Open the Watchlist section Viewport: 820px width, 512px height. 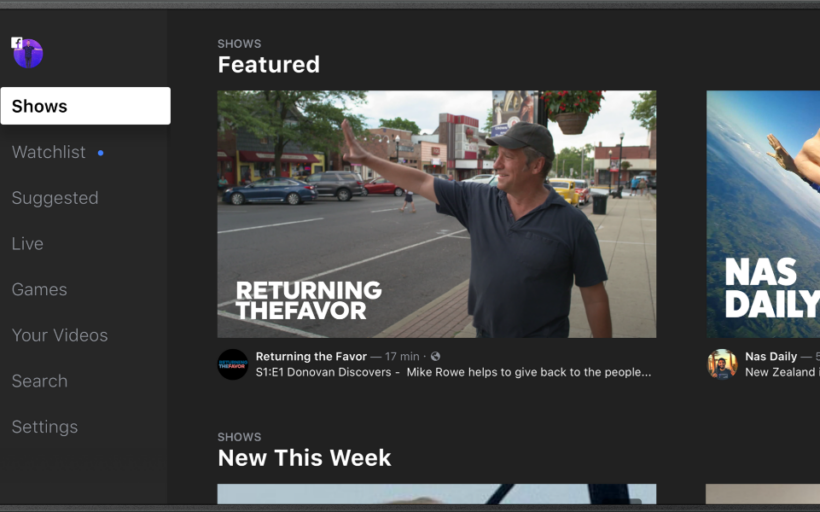coord(49,152)
